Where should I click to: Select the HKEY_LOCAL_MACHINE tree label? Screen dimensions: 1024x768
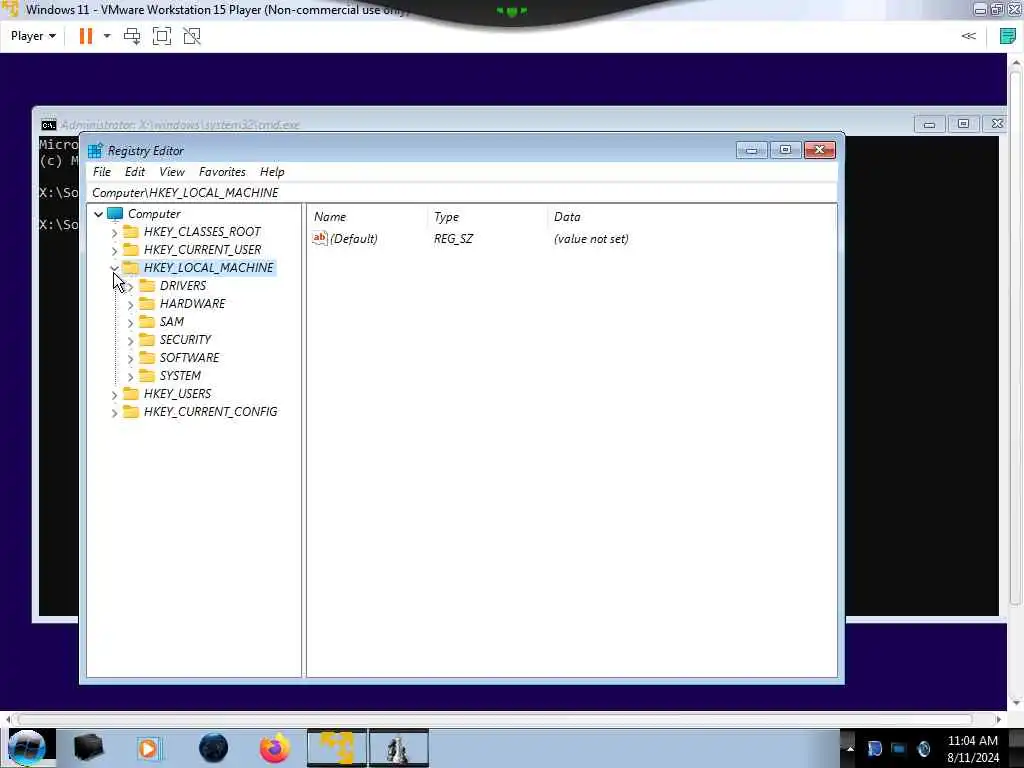click(x=208, y=268)
